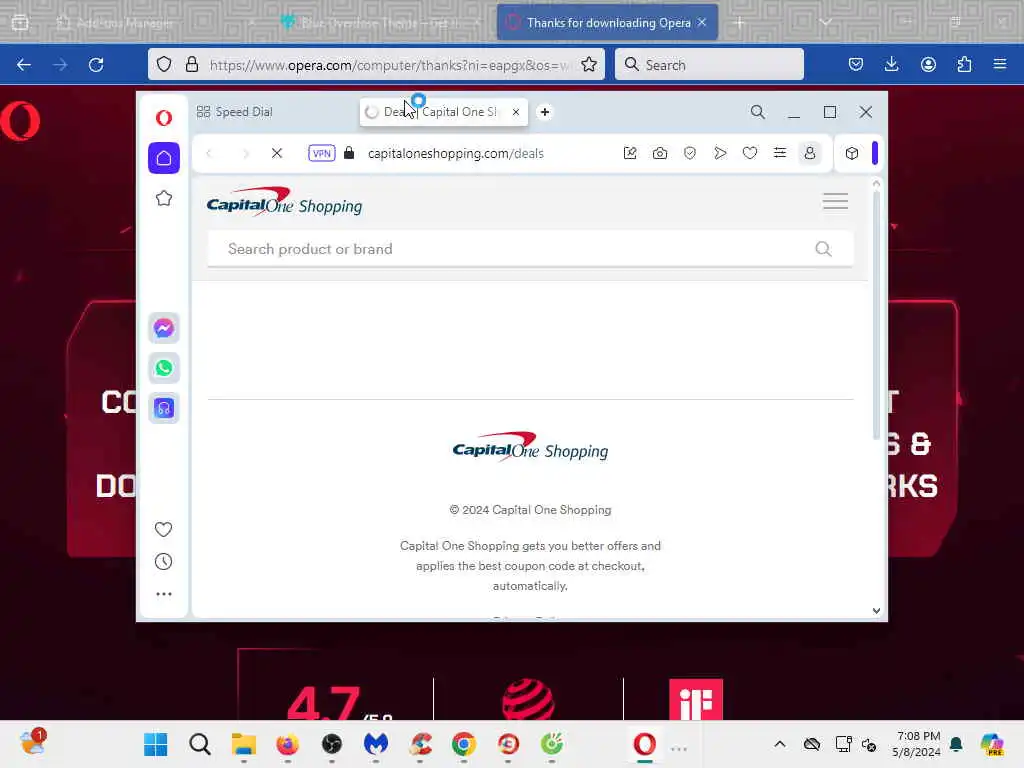Take a snapshot with Opera camera icon
The image size is (1024, 768).
(660, 153)
